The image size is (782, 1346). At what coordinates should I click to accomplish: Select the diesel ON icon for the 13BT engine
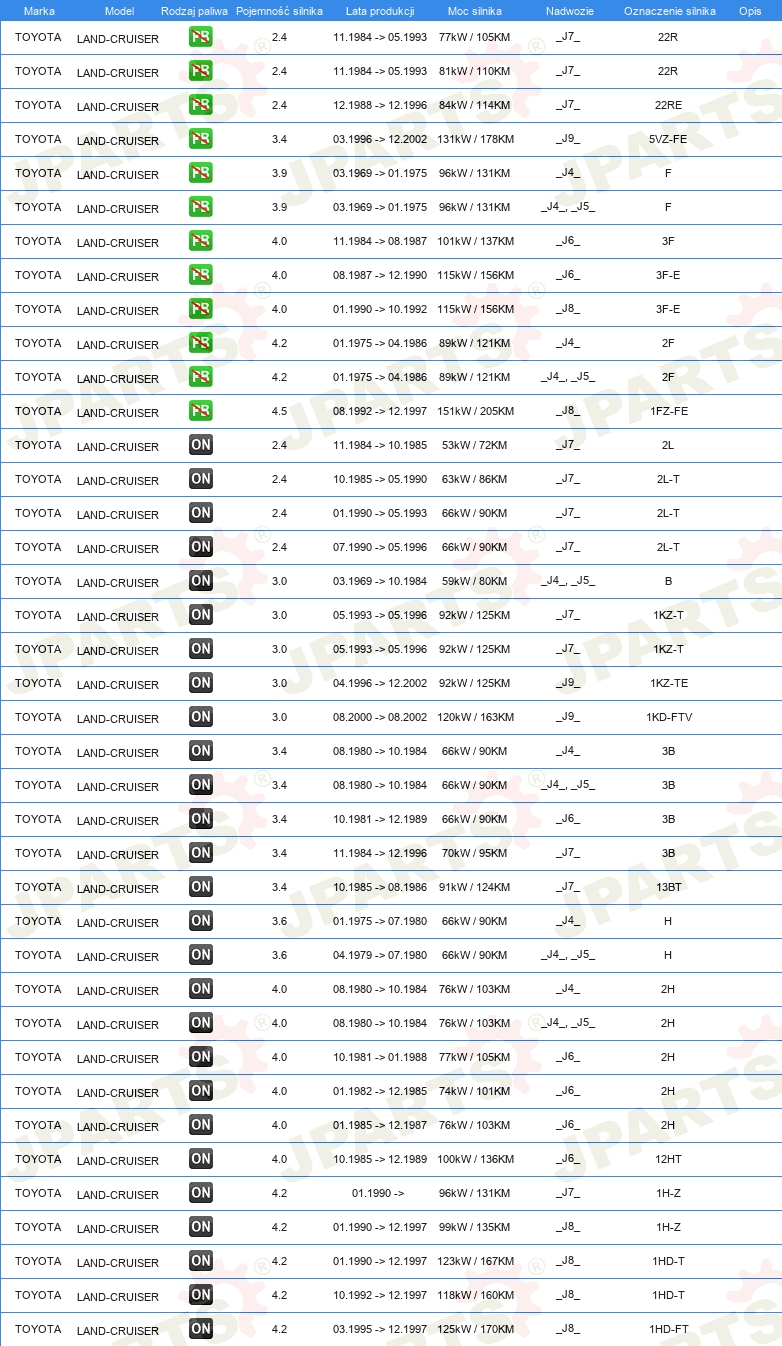pos(201,887)
